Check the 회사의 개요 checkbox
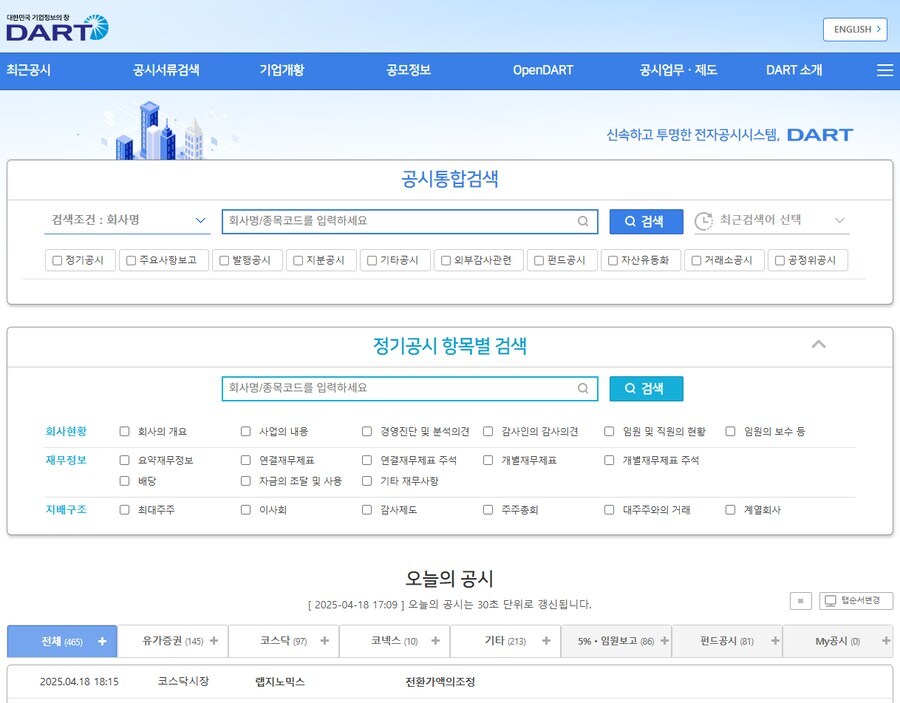This screenshot has height=703, width=900. pyautogui.click(x=125, y=431)
